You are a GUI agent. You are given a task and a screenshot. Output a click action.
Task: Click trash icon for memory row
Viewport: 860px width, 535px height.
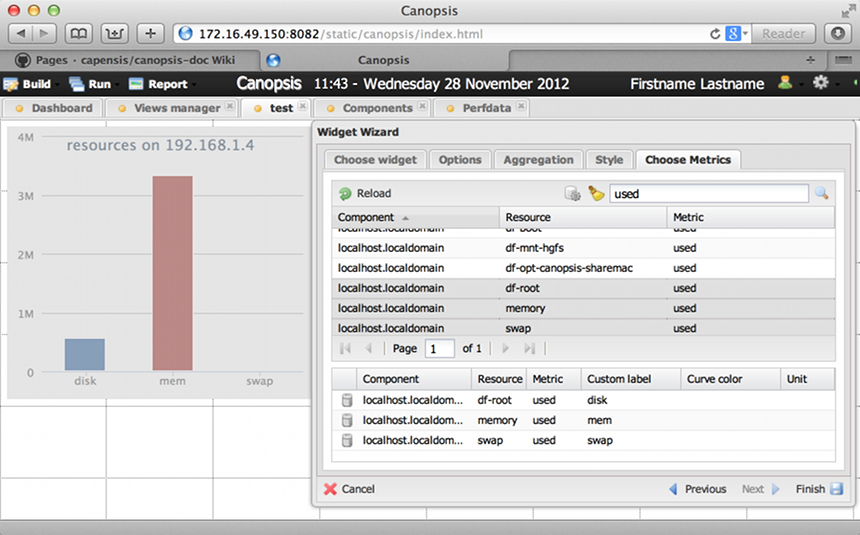pos(347,420)
